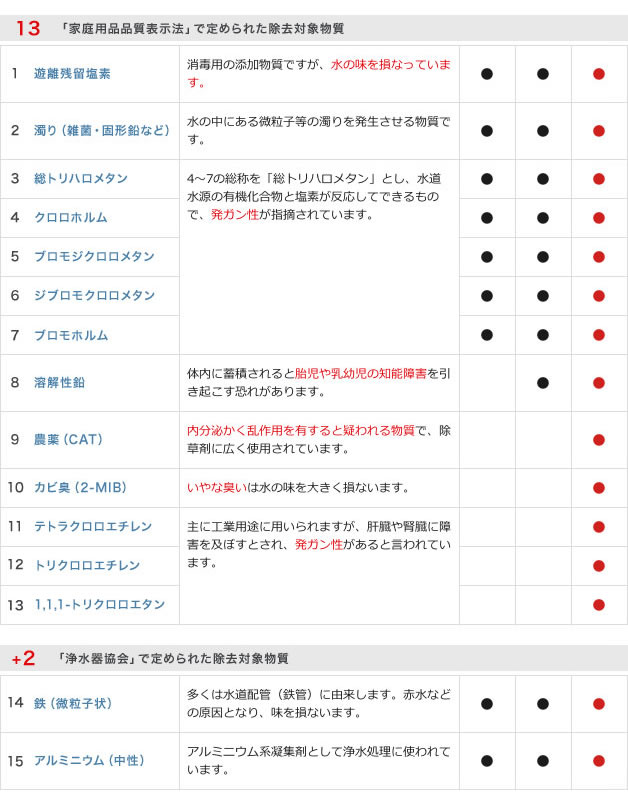Click the red dot in トリクロロエチレン row
628x805 pixels.
[x=599, y=565]
